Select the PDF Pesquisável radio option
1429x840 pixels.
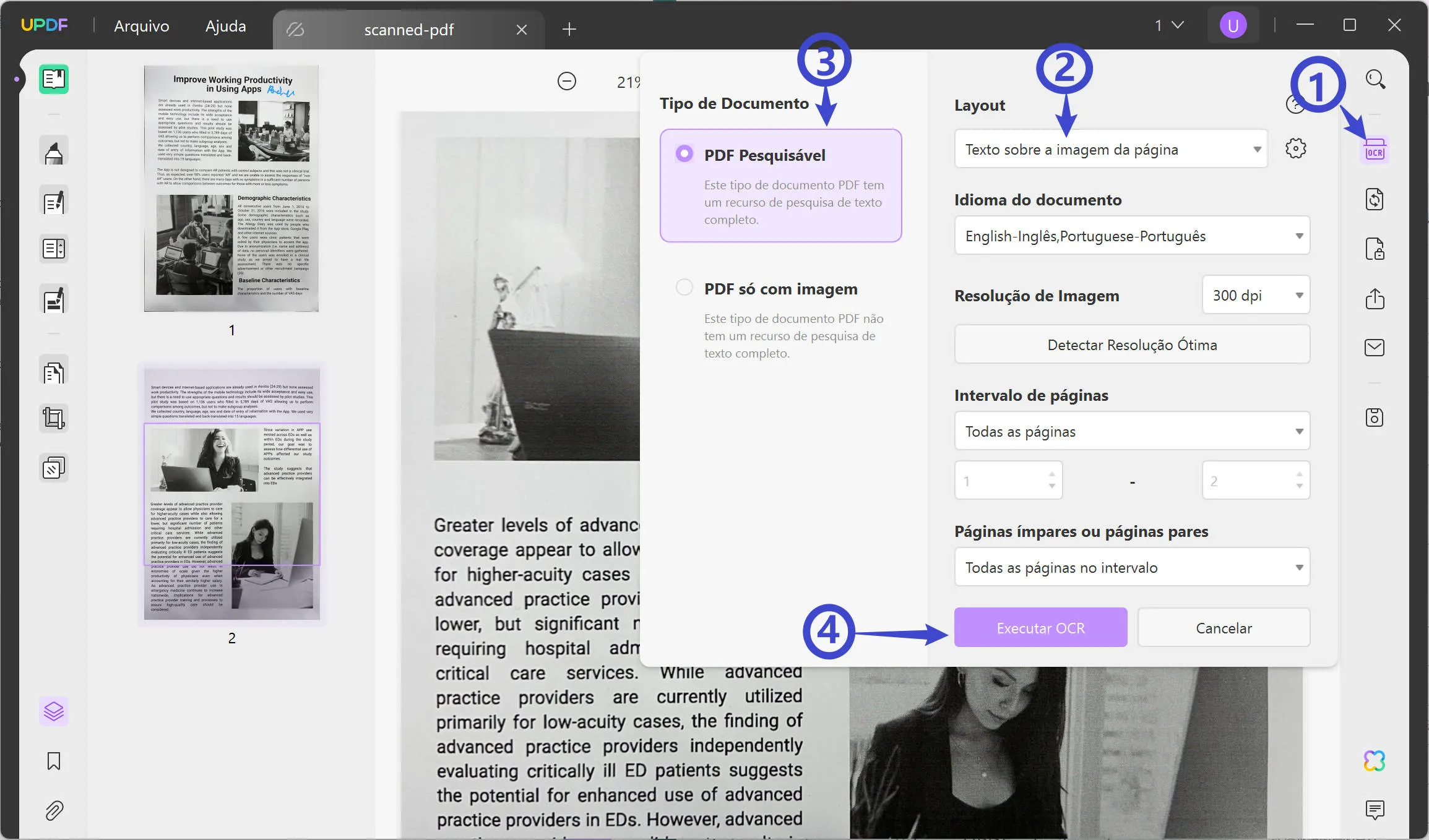click(684, 153)
